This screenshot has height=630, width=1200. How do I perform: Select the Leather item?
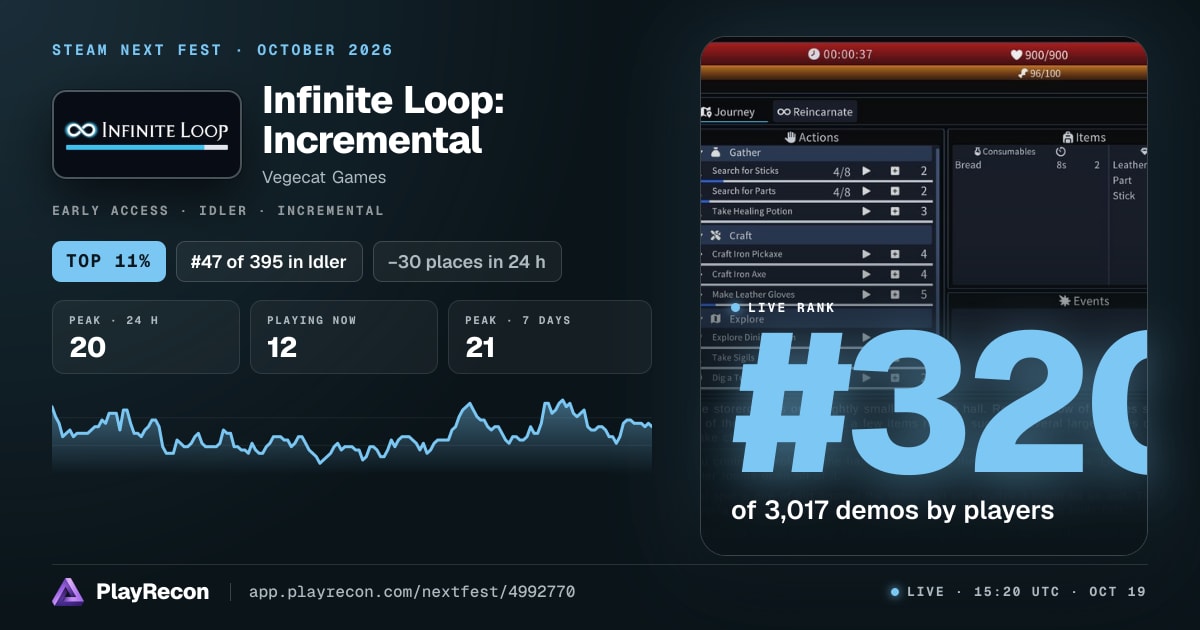coord(1130,165)
